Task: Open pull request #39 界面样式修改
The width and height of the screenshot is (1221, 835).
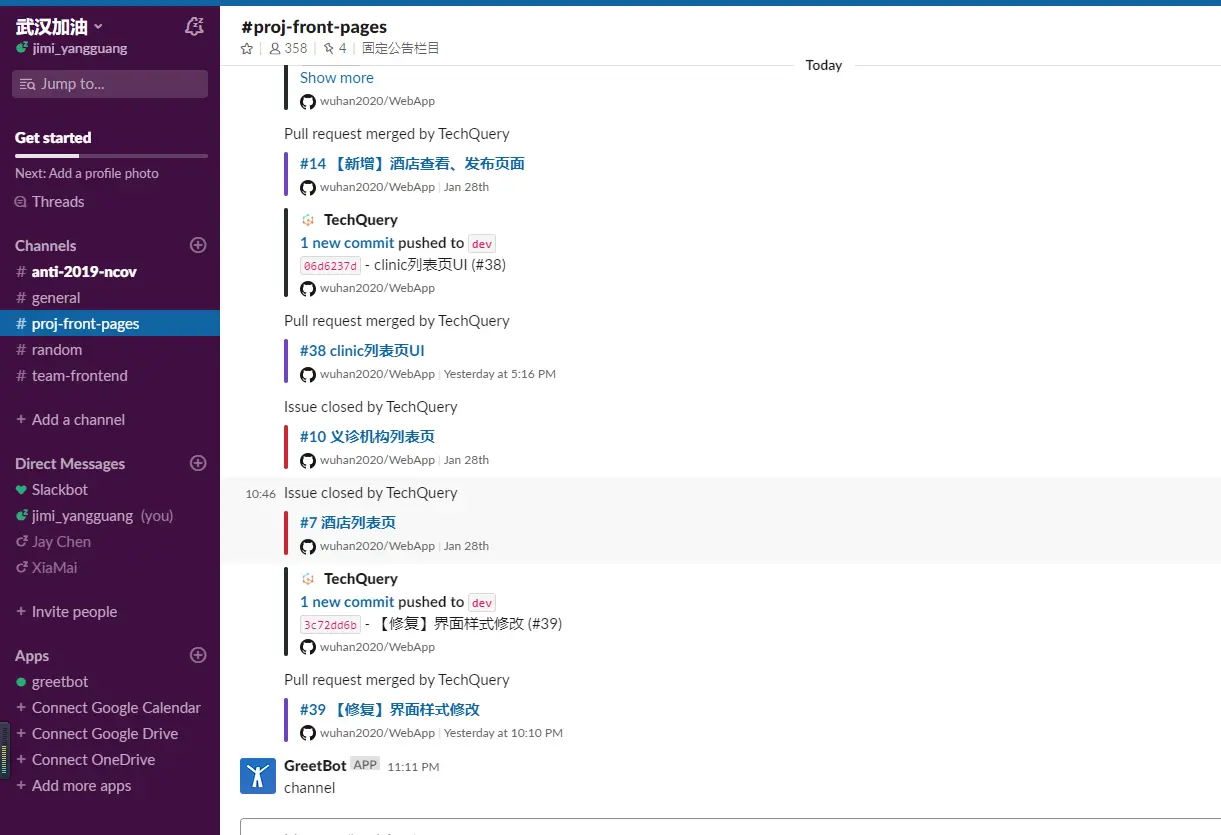Action: (x=390, y=709)
